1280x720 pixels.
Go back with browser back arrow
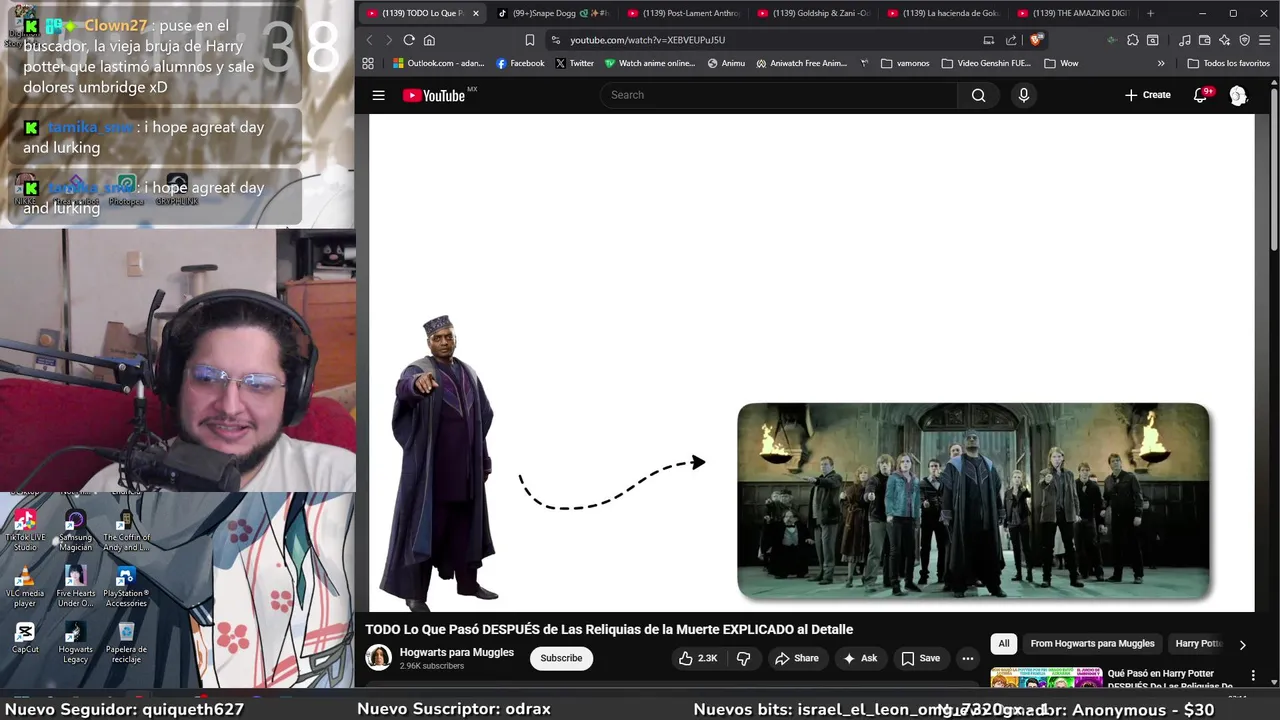(369, 40)
